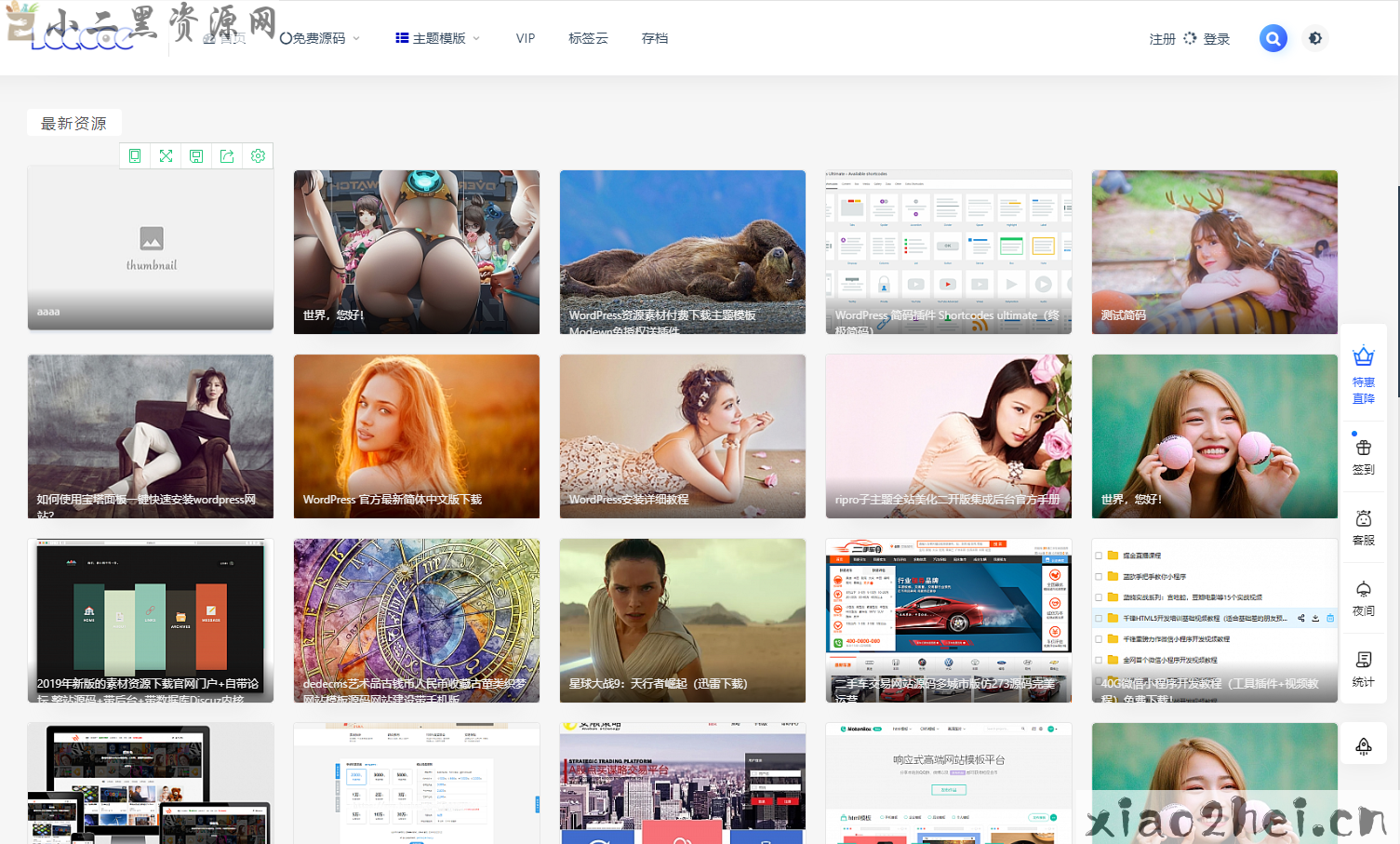Select the 最新资源 section tab

click(73, 123)
